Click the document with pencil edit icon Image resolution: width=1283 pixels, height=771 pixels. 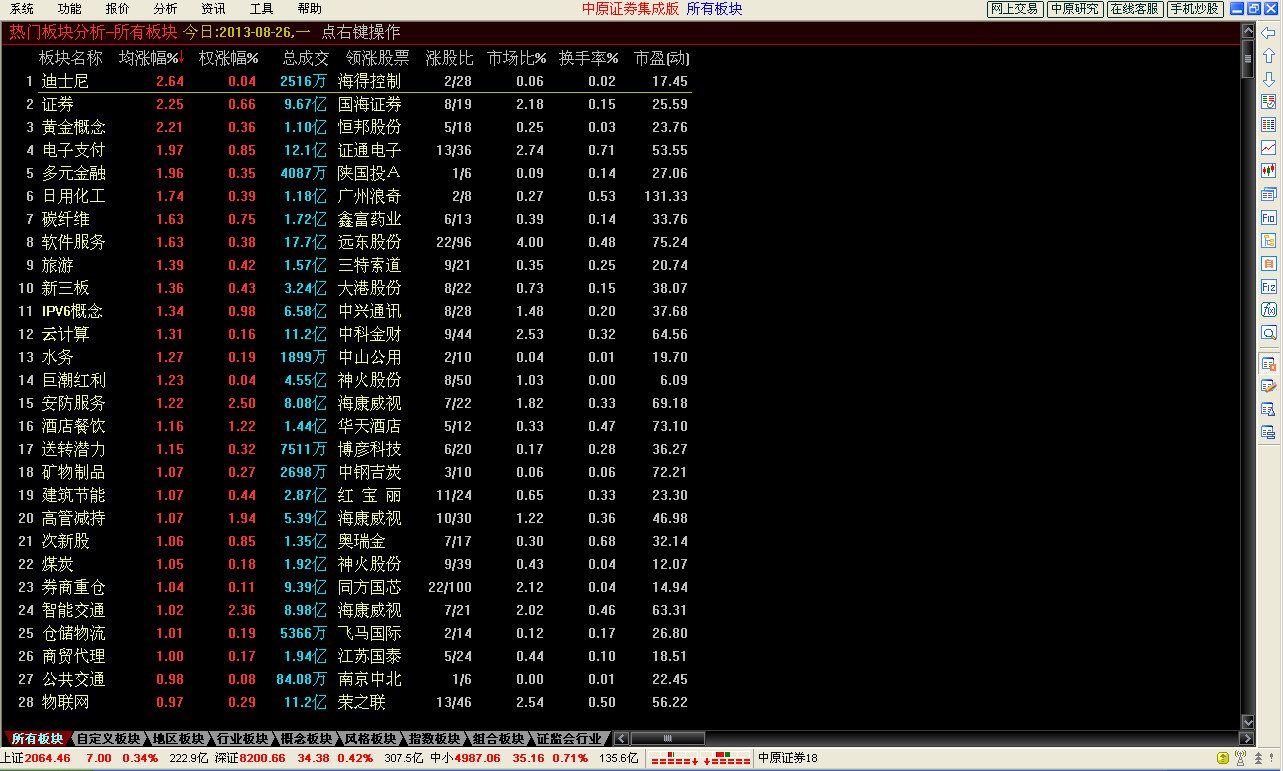tap(1268, 386)
